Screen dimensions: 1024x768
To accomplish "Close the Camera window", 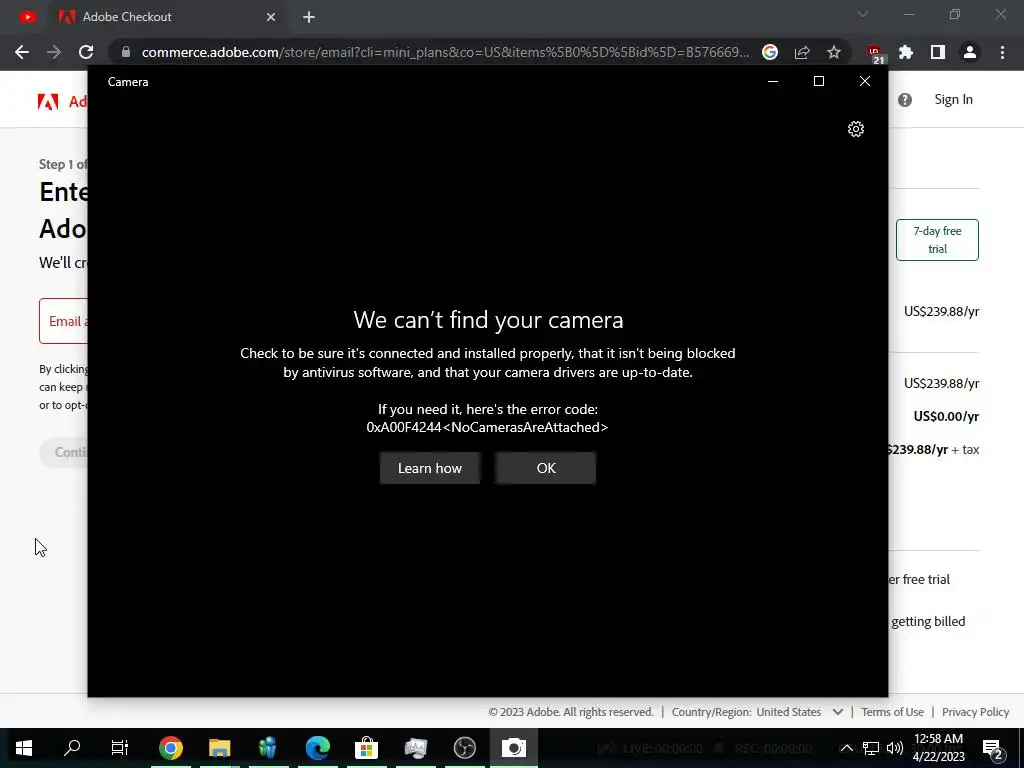I will (x=865, y=81).
